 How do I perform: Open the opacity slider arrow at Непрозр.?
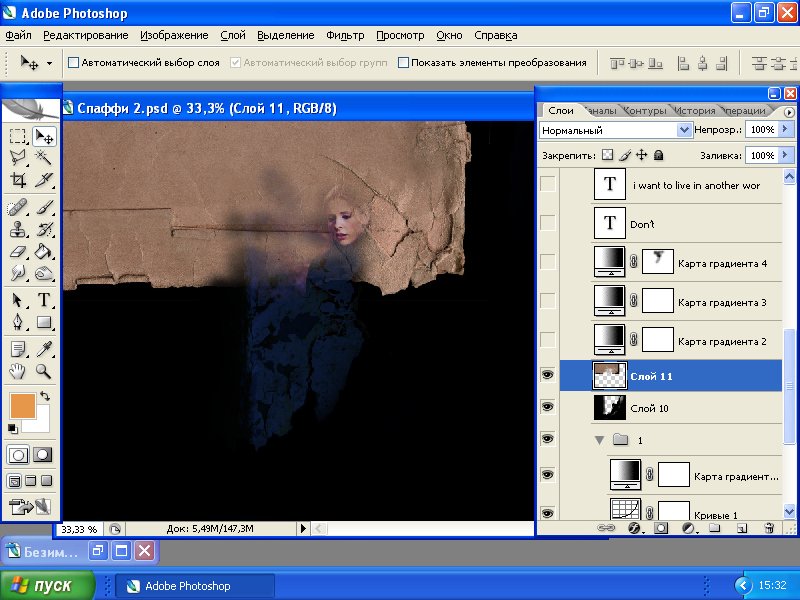(x=786, y=130)
